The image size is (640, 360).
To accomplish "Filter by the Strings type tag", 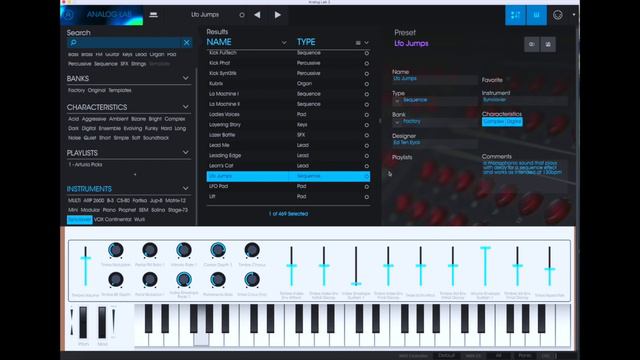I will [138, 64].
